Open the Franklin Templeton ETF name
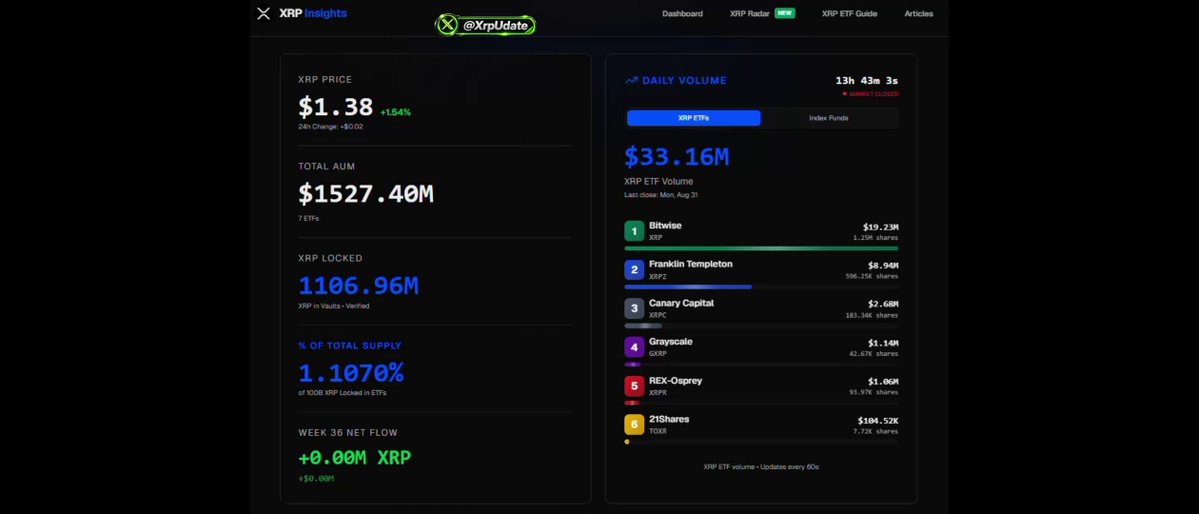This screenshot has width=1199, height=514. [690, 264]
